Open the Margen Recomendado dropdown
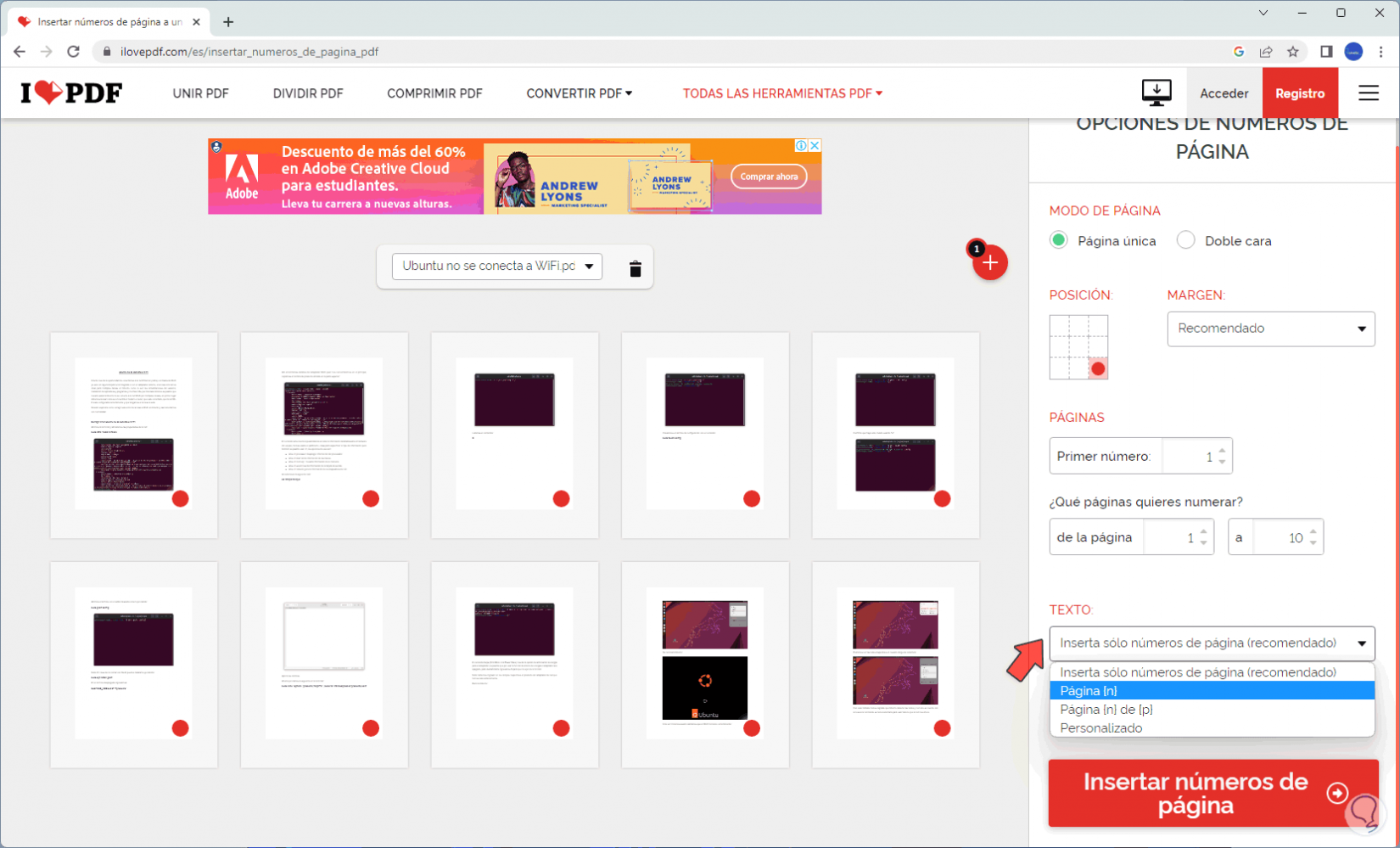The height and width of the screenshot is (848, 1400). [1270, 329]
